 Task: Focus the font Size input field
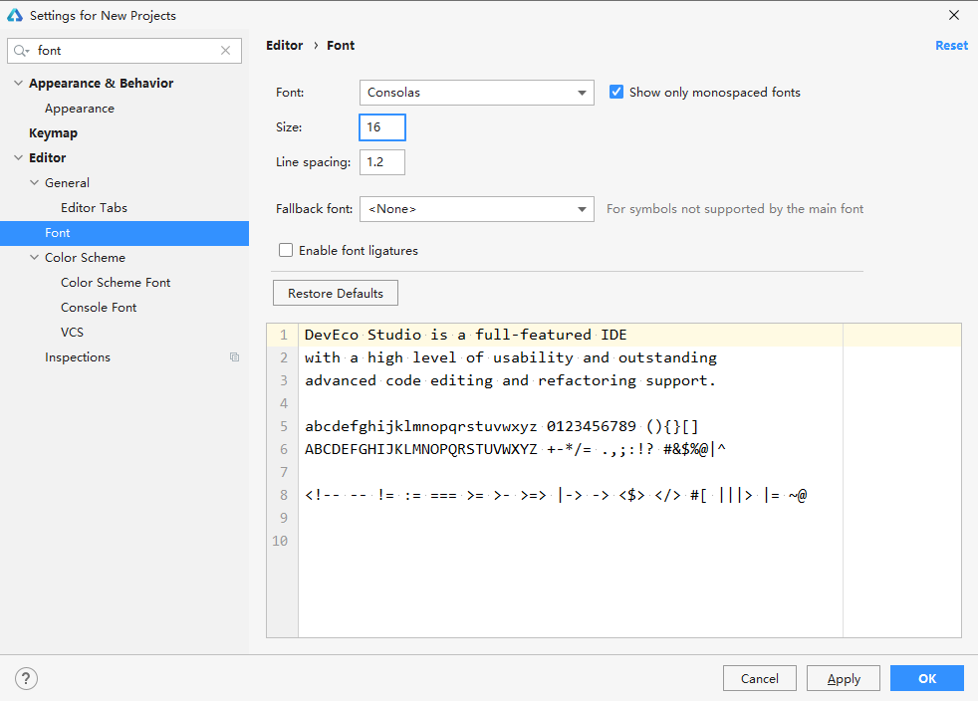click(x=382, y=127)
